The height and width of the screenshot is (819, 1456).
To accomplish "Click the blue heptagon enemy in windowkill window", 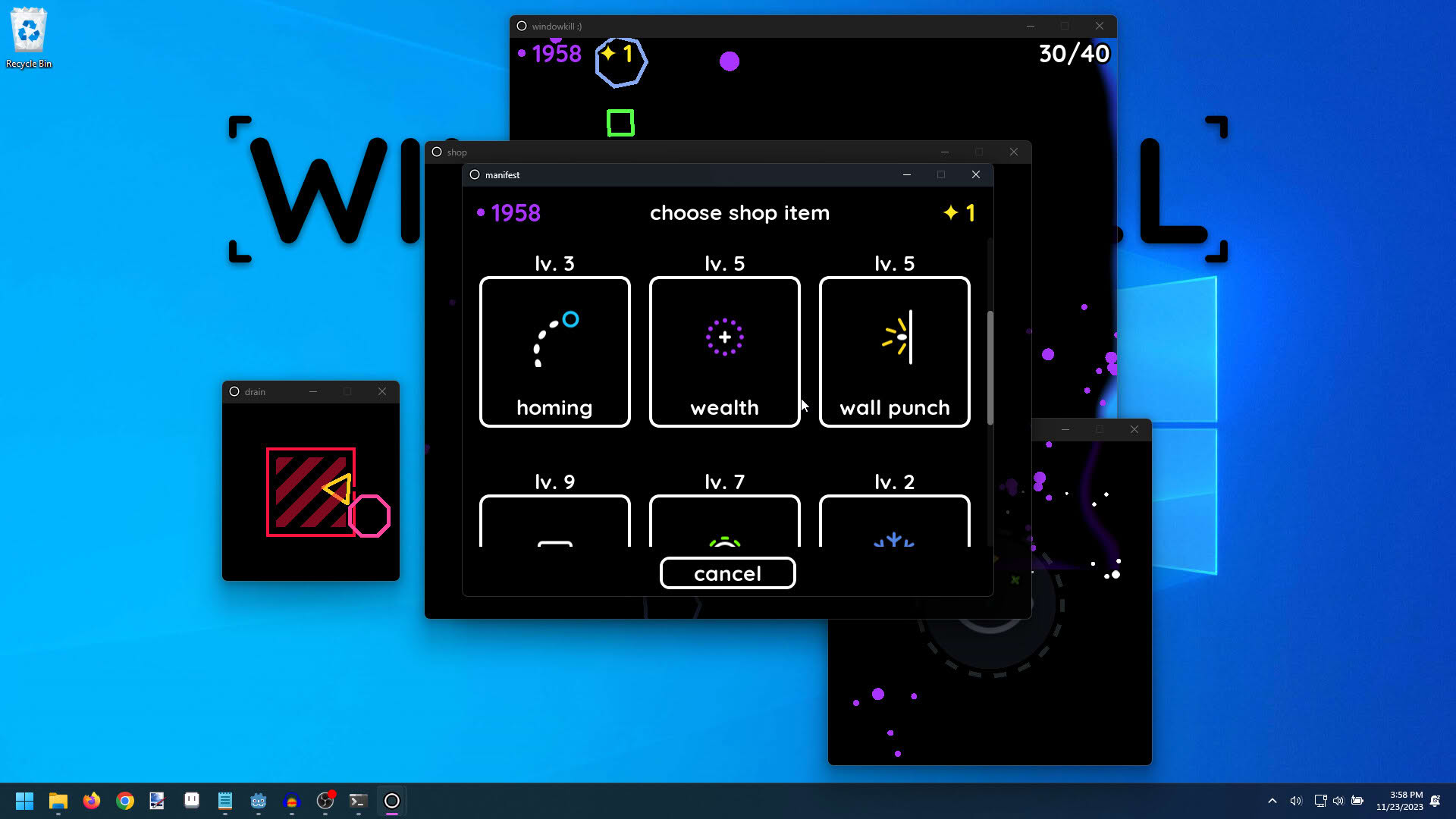I will click(621, 62).
